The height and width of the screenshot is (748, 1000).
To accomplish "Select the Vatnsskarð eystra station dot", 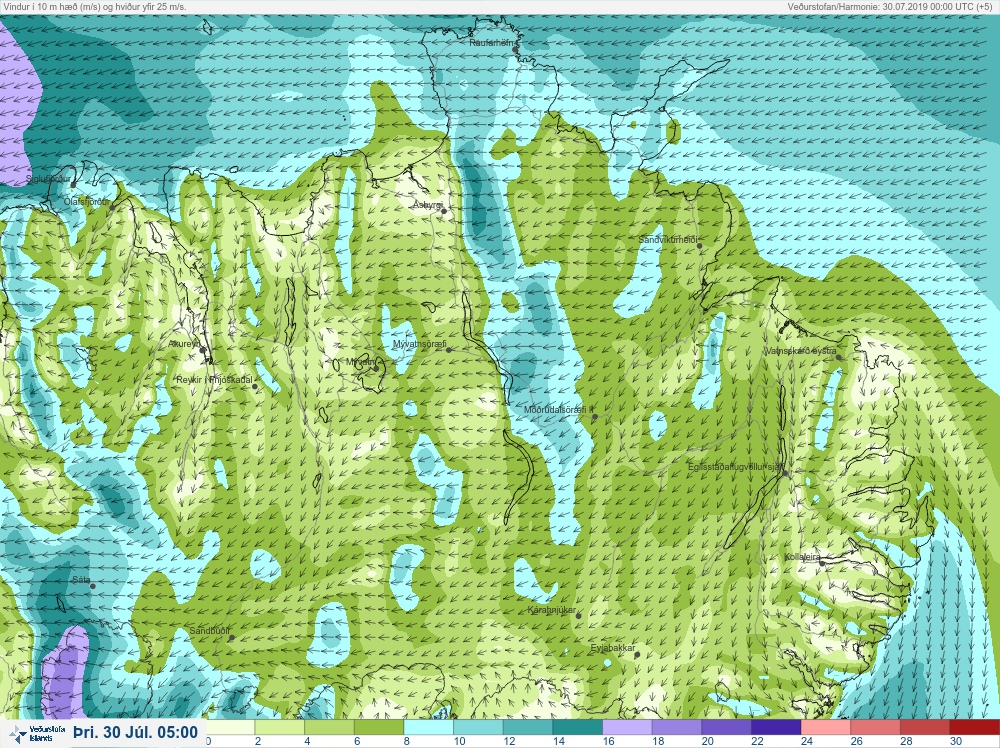I will [839, 357].
